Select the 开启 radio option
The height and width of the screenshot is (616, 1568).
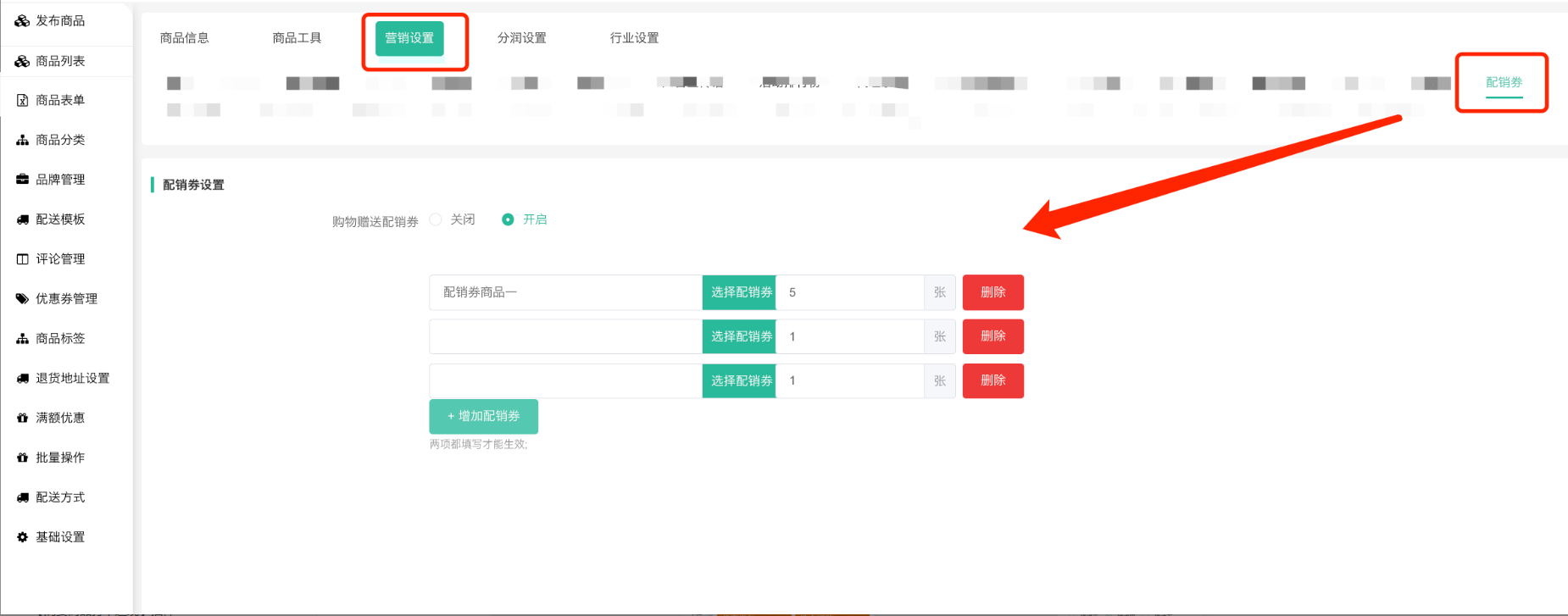(508, 219)
